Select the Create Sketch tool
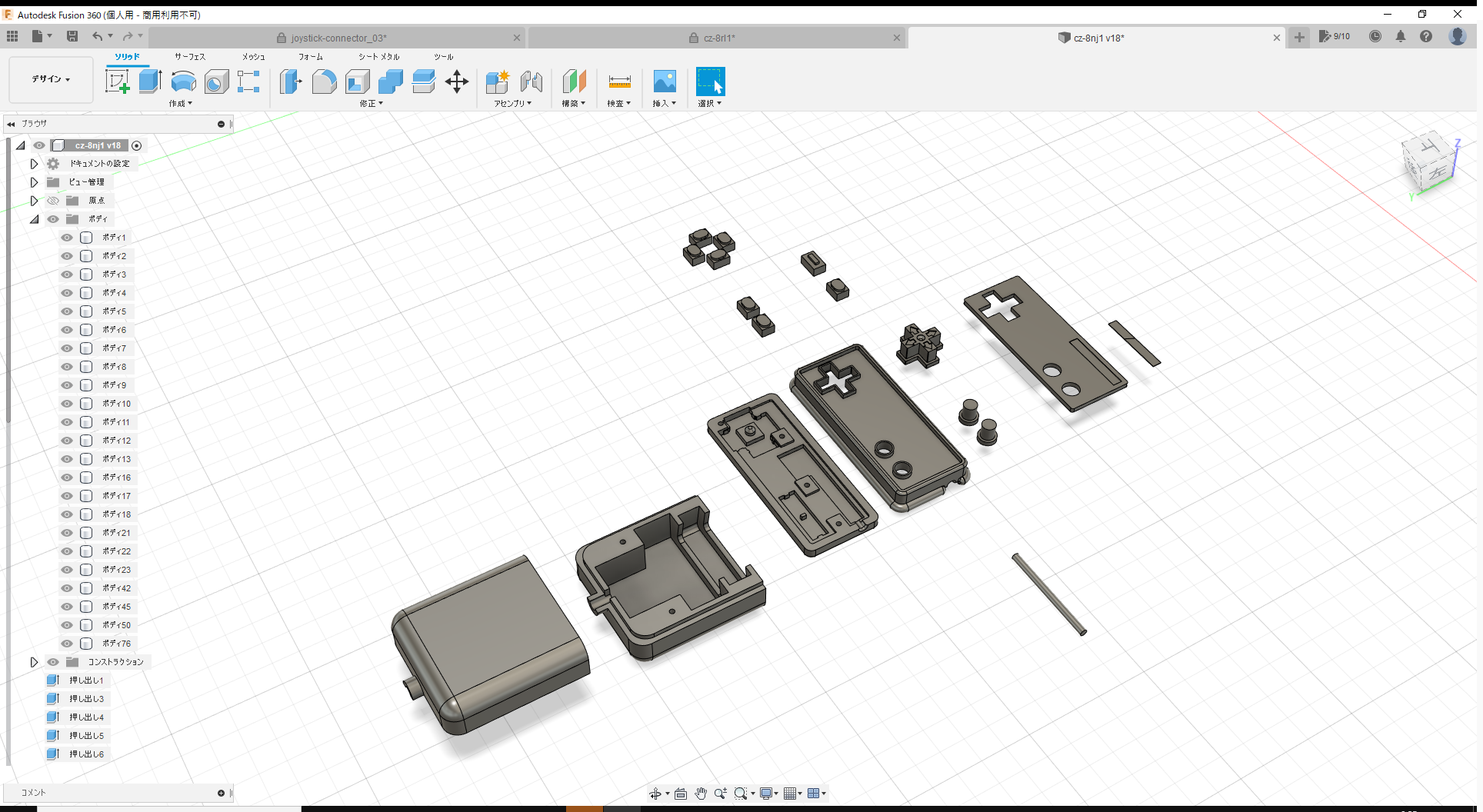 point(117,81)
